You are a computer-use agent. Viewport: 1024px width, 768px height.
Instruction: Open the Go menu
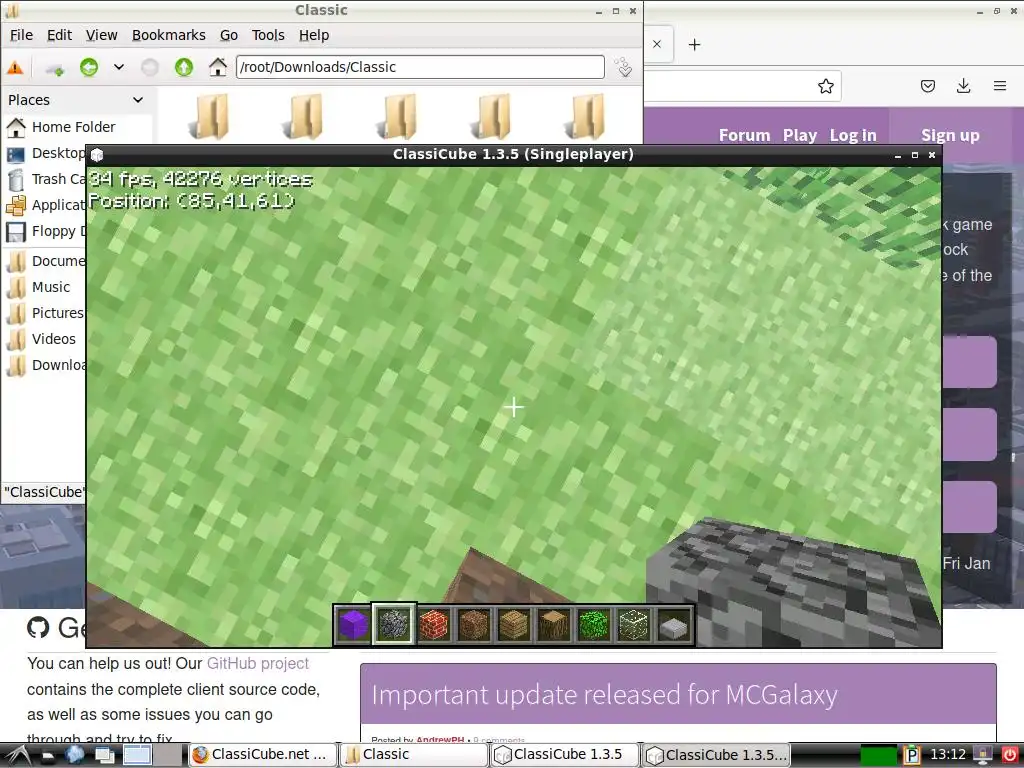tap(229, 35)
